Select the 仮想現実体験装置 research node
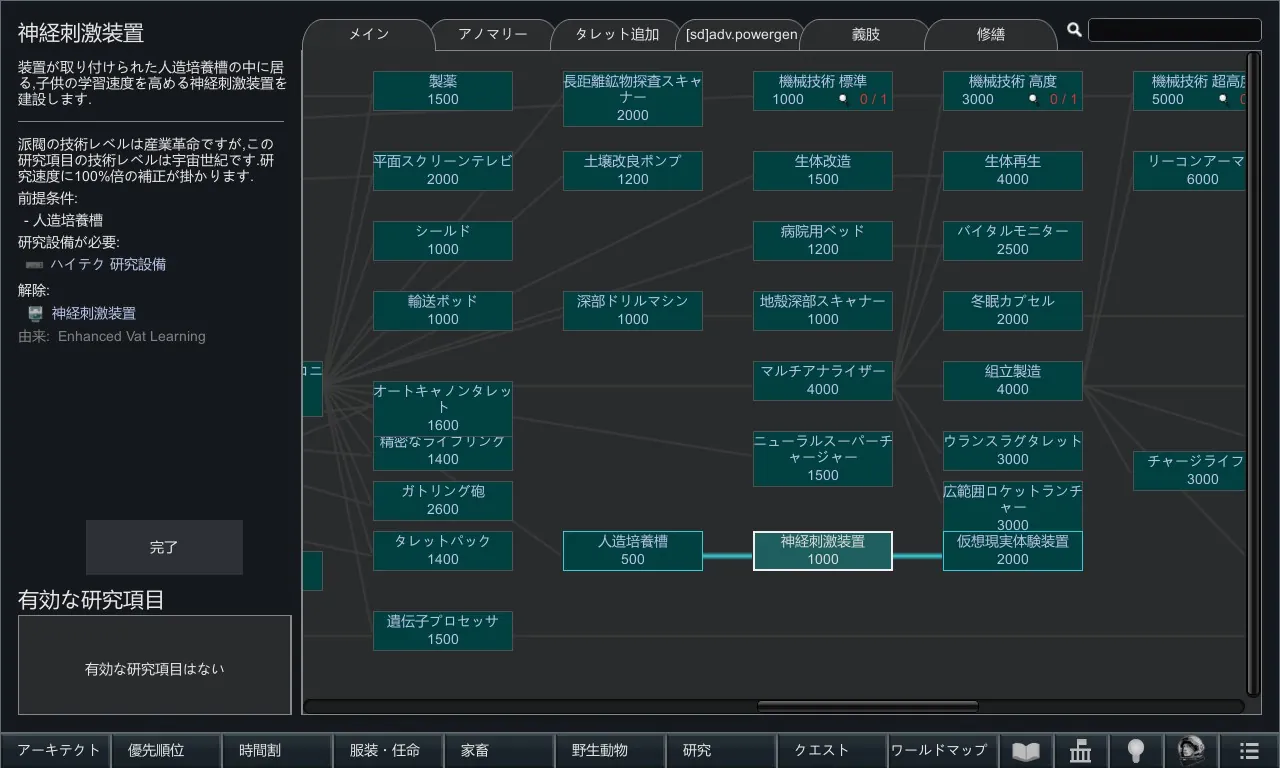The height and width of the screenshot is (768, 1280). 1012,551
